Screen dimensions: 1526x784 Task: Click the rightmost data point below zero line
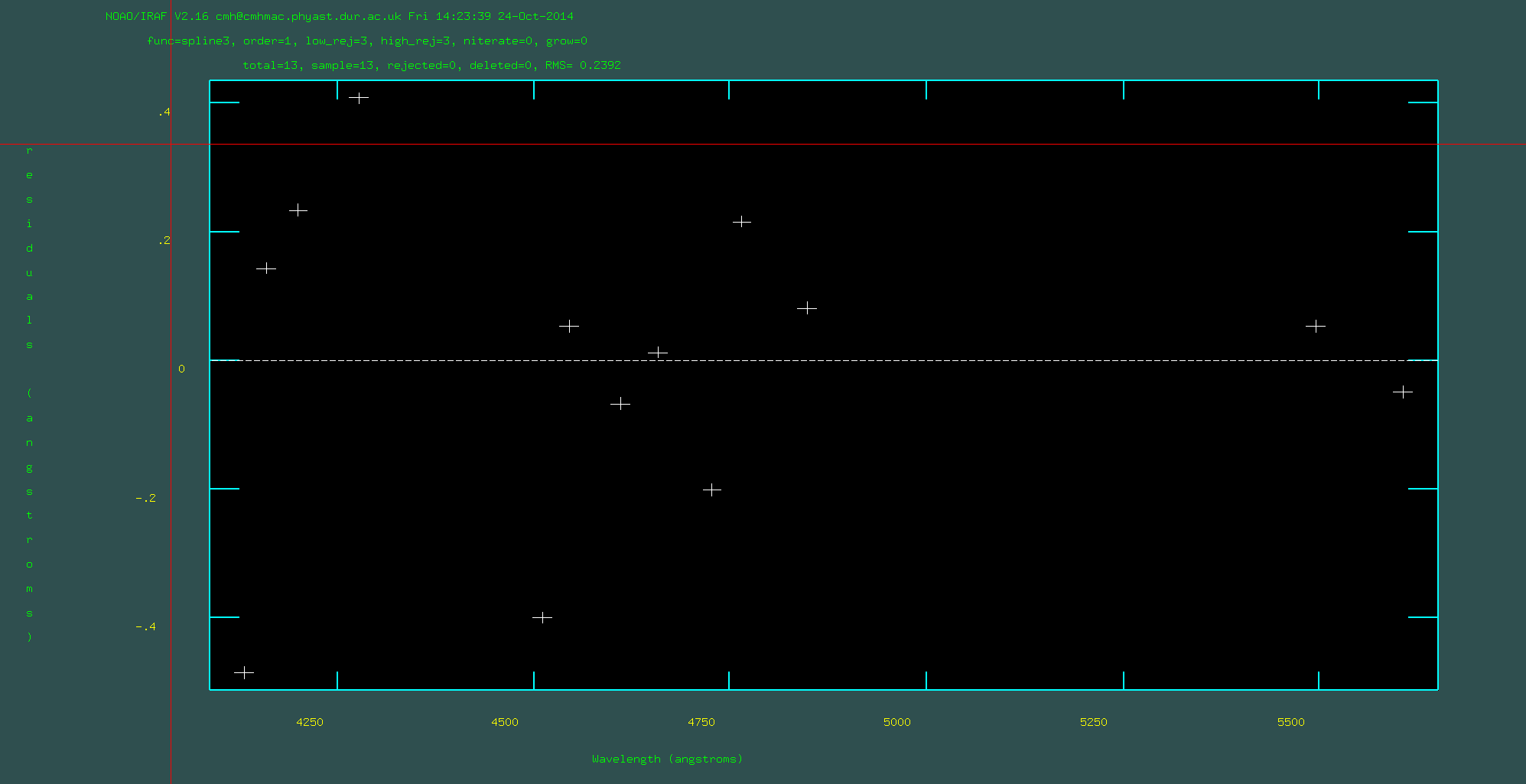1402,392
